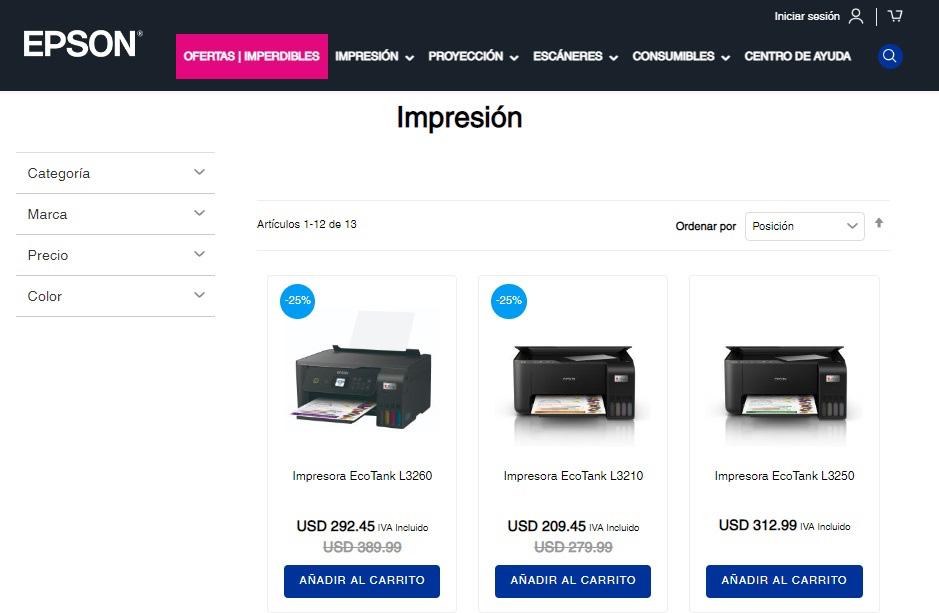Expand the Categoría filter

116,173
